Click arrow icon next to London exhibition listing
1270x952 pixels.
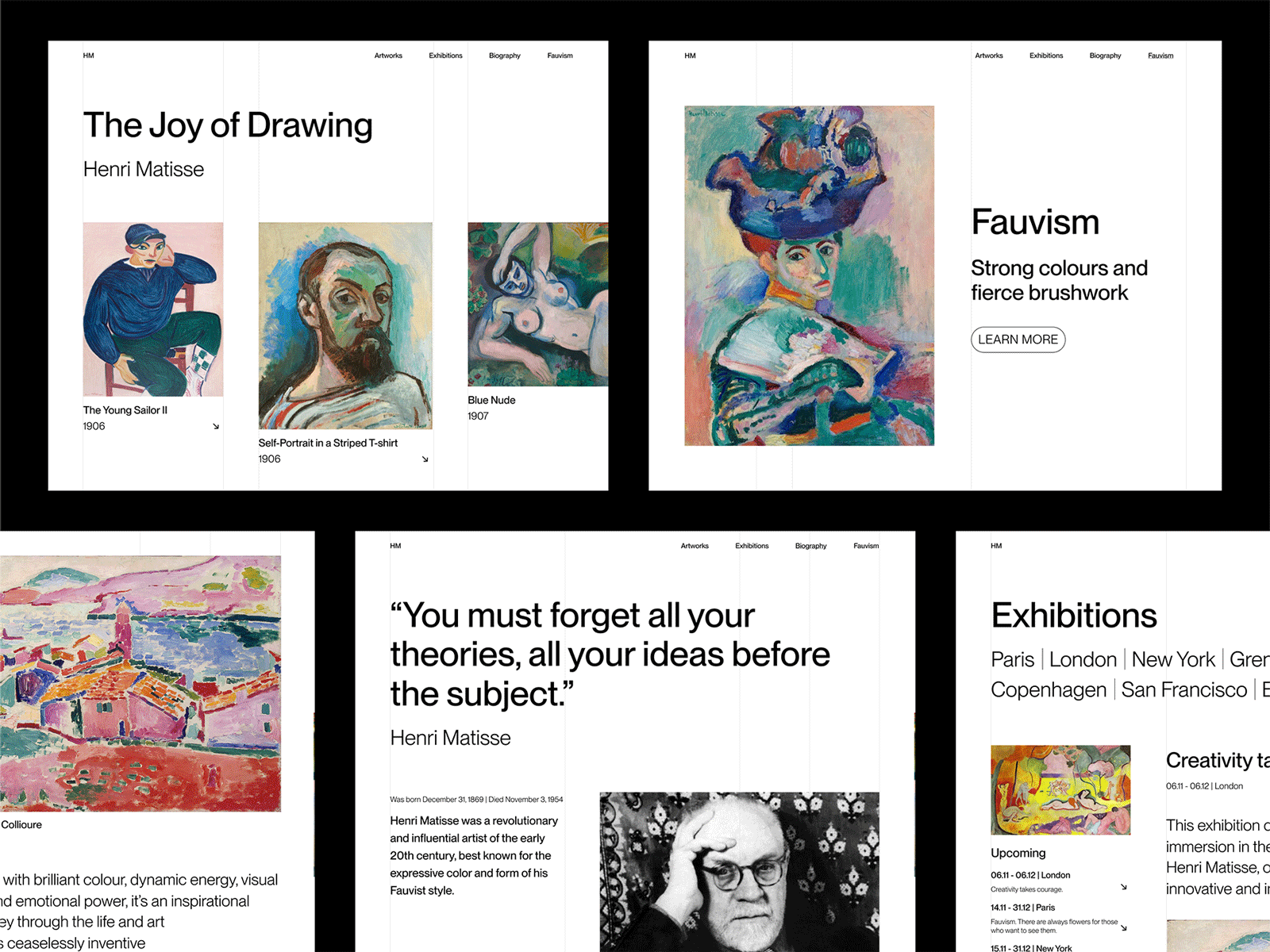pos(1124,886)
